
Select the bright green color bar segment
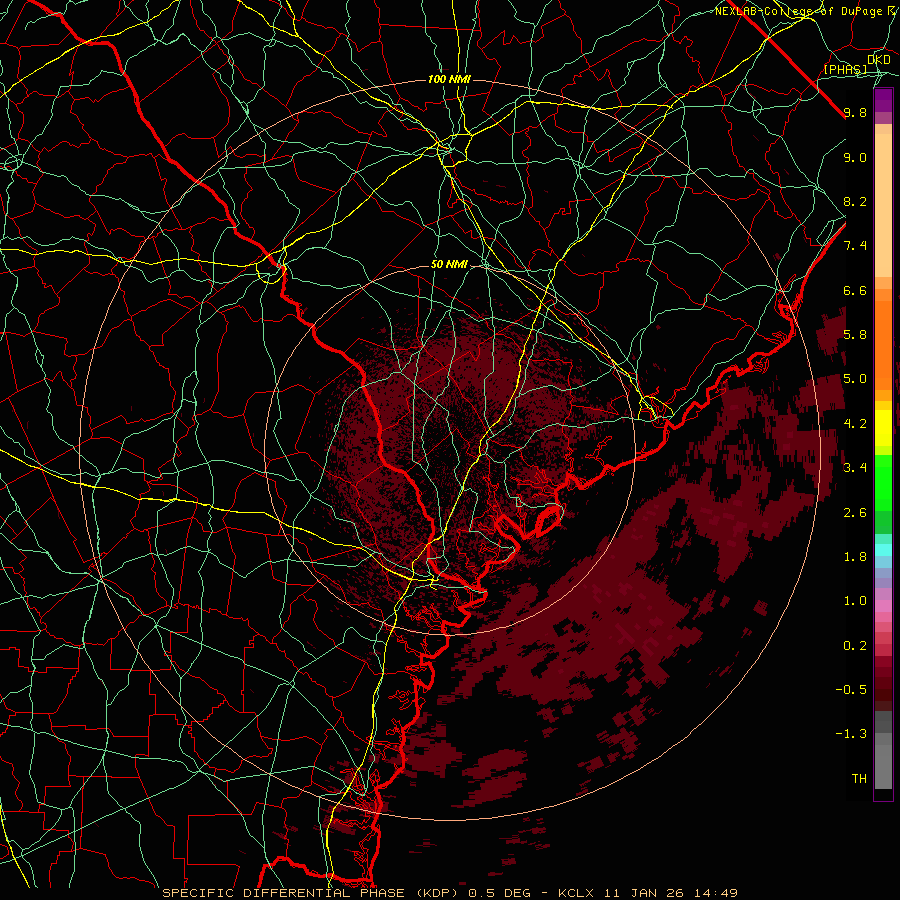pos(883,482)
